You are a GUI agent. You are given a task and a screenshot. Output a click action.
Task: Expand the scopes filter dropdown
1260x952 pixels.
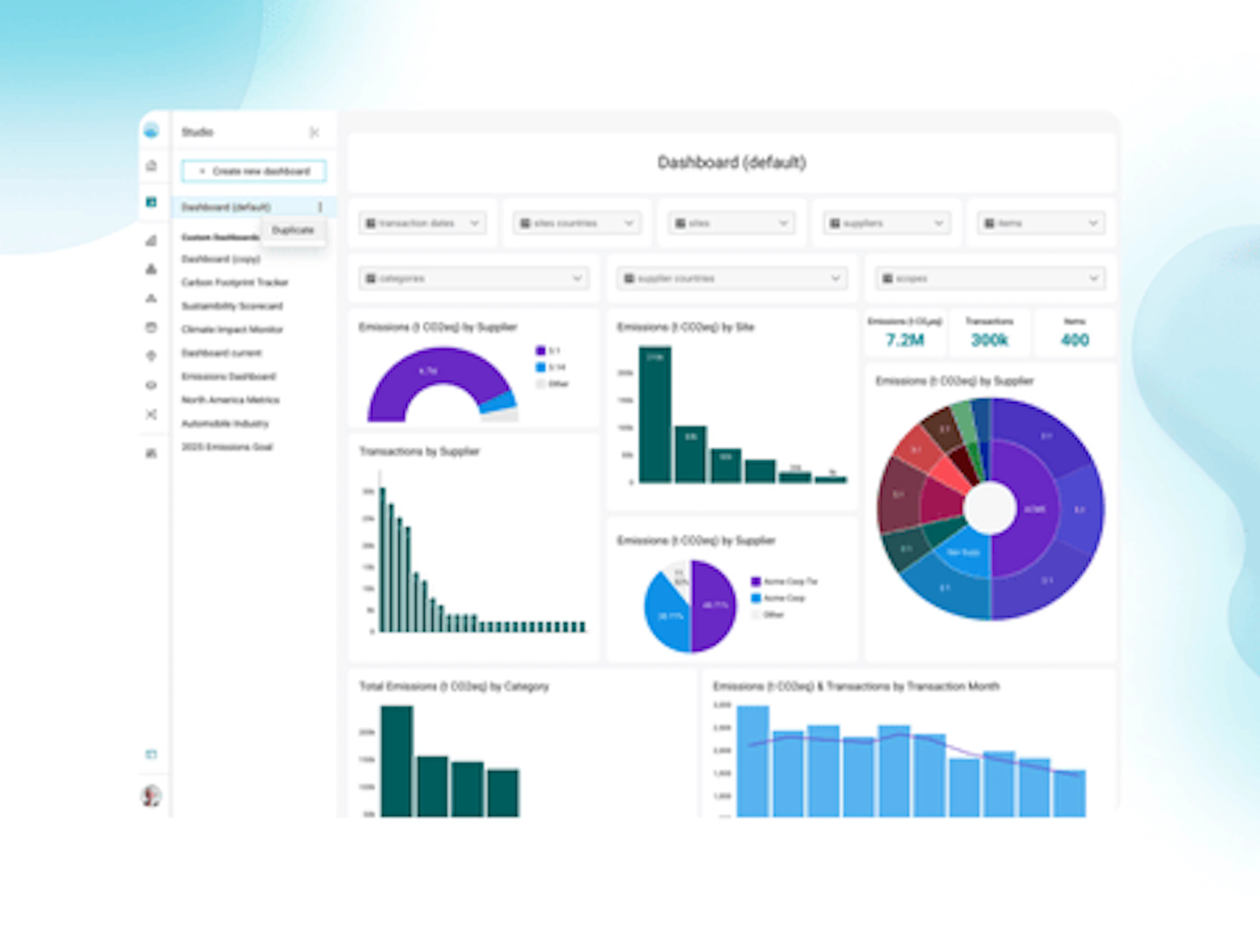coord(990,279)
